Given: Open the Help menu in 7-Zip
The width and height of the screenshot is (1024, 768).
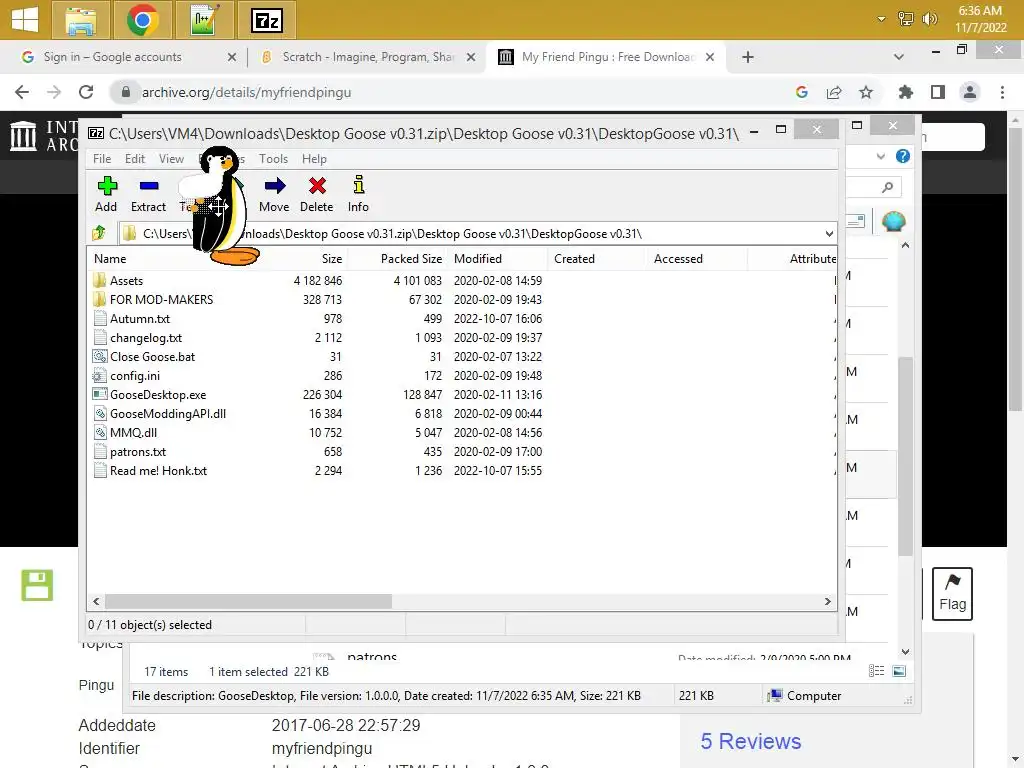Looking at the screenshot, I should coord(314,159).
